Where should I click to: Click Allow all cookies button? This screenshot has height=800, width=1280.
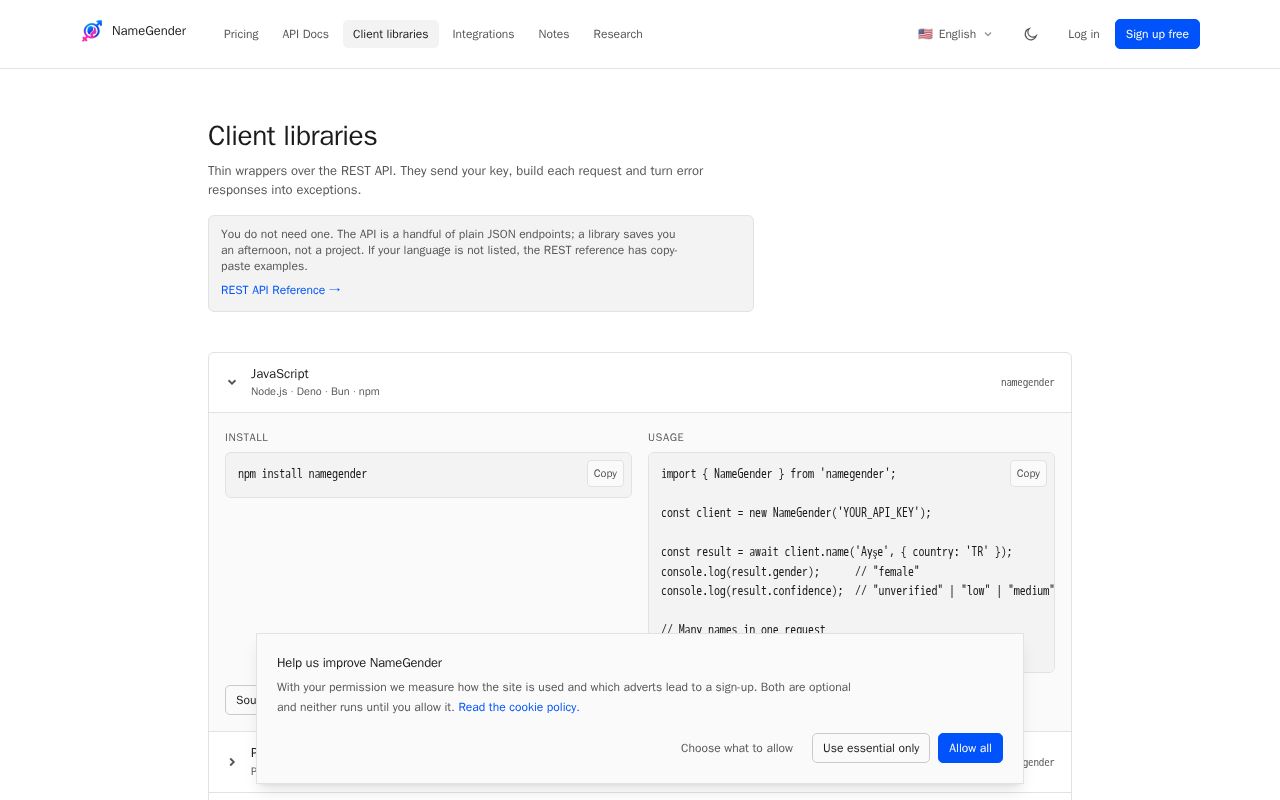[970, 748]
